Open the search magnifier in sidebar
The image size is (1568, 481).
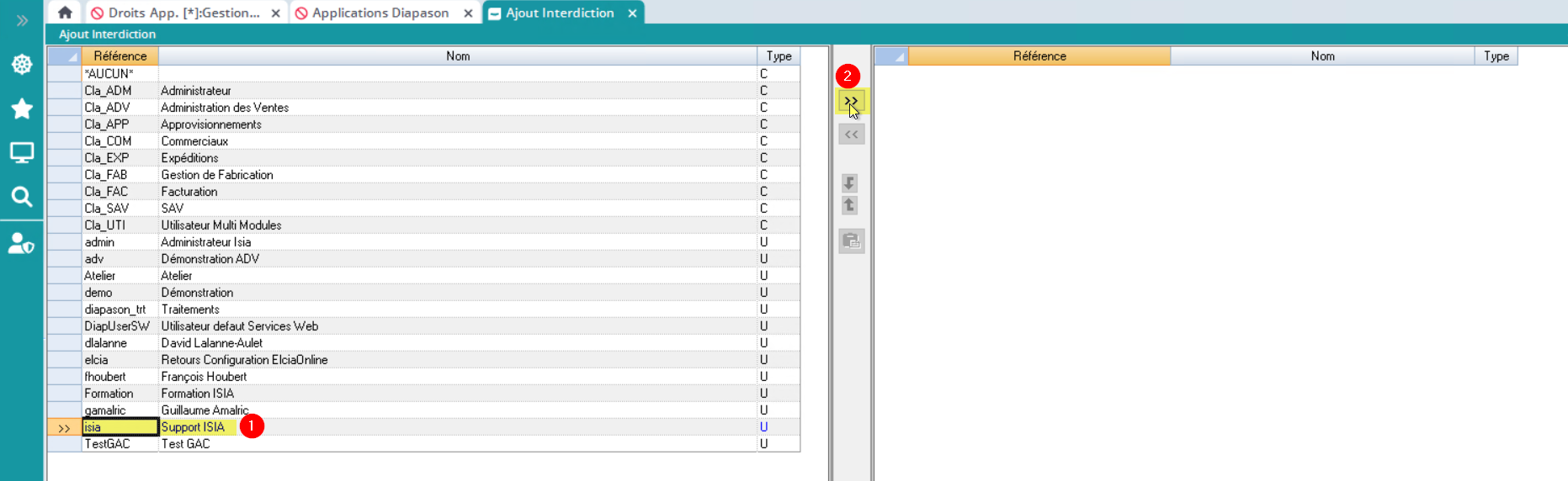(22, 197)
